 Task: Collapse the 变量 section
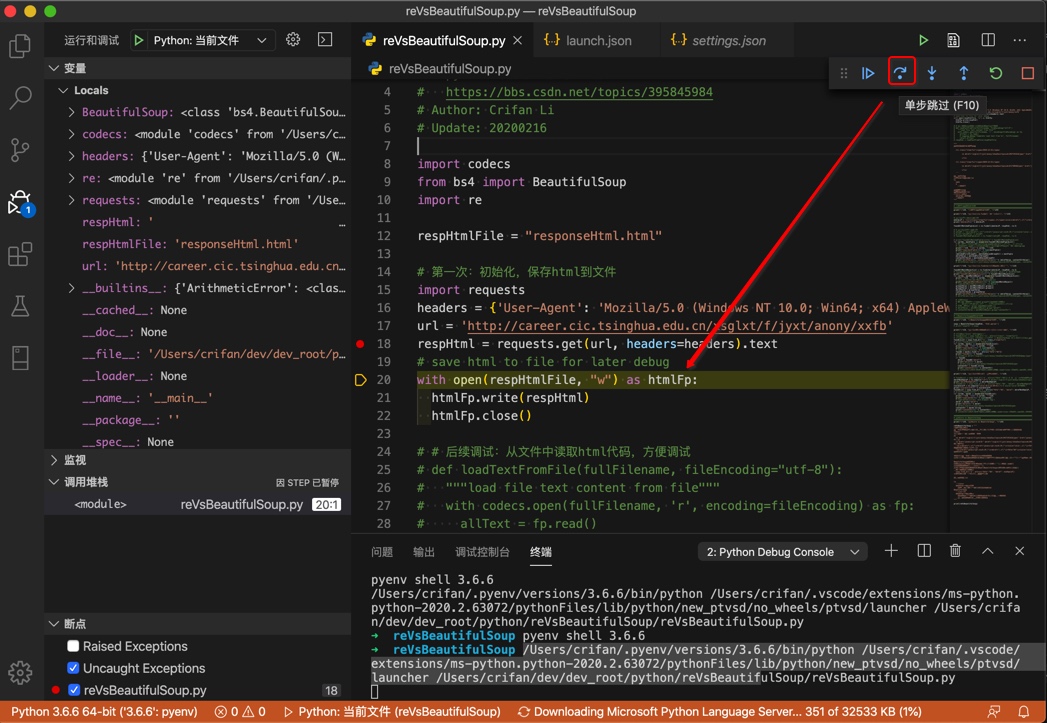click(54, 68)
